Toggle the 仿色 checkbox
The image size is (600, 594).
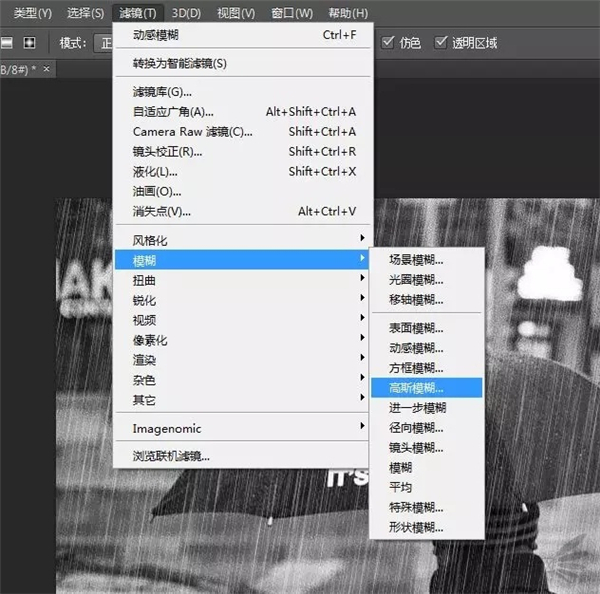coord(388,42)
